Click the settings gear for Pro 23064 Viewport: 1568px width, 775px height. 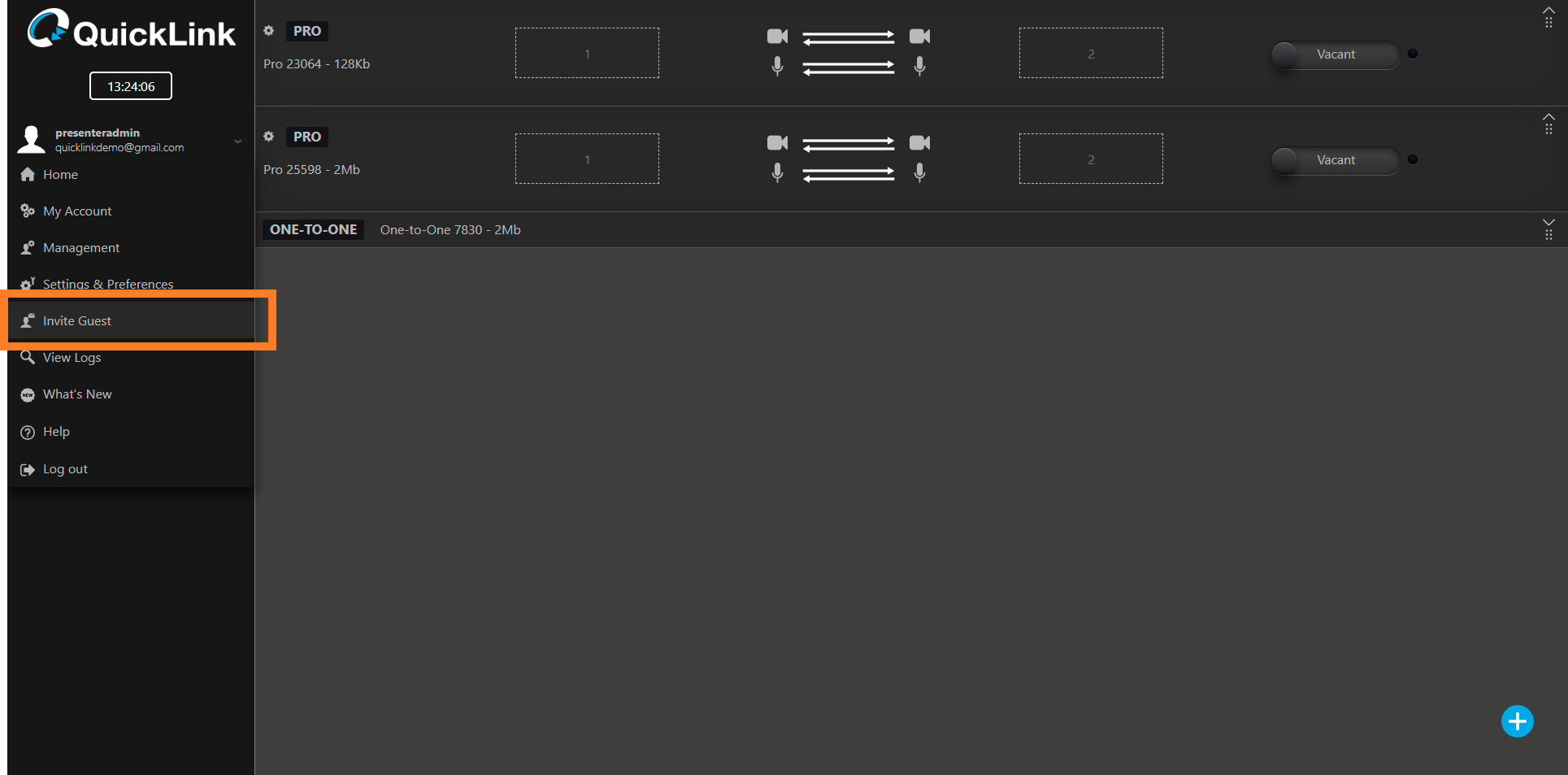click(269, 31)
